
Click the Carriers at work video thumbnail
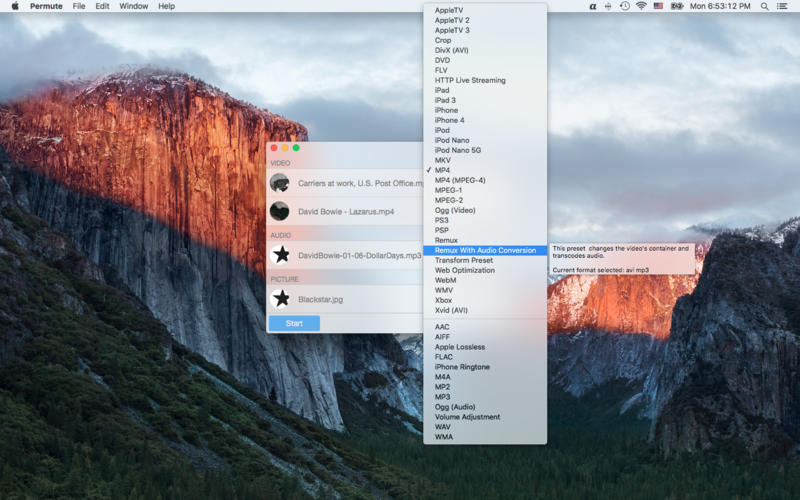tap(280, 183)
